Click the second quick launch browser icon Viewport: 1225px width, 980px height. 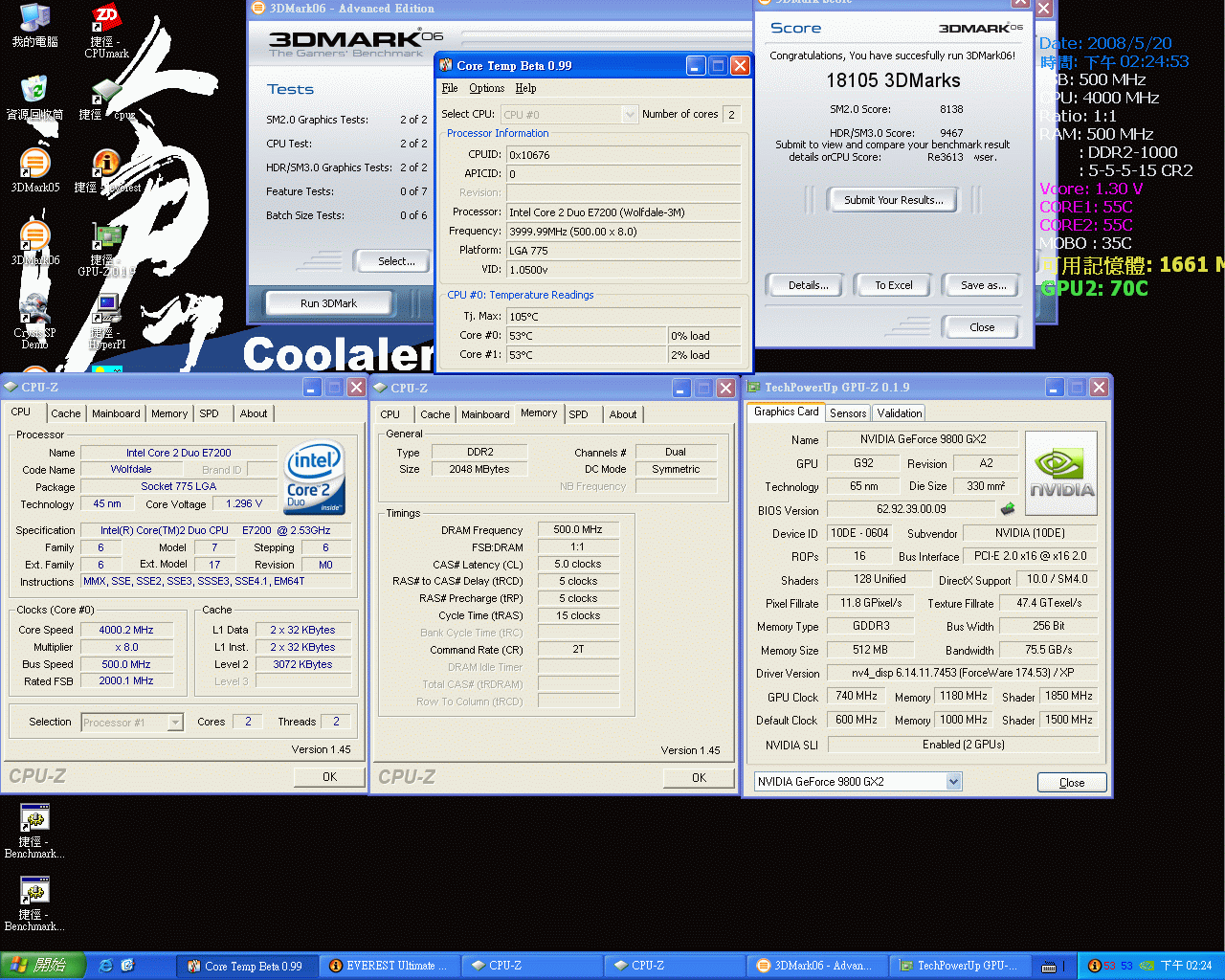click(x=128, y=966)
